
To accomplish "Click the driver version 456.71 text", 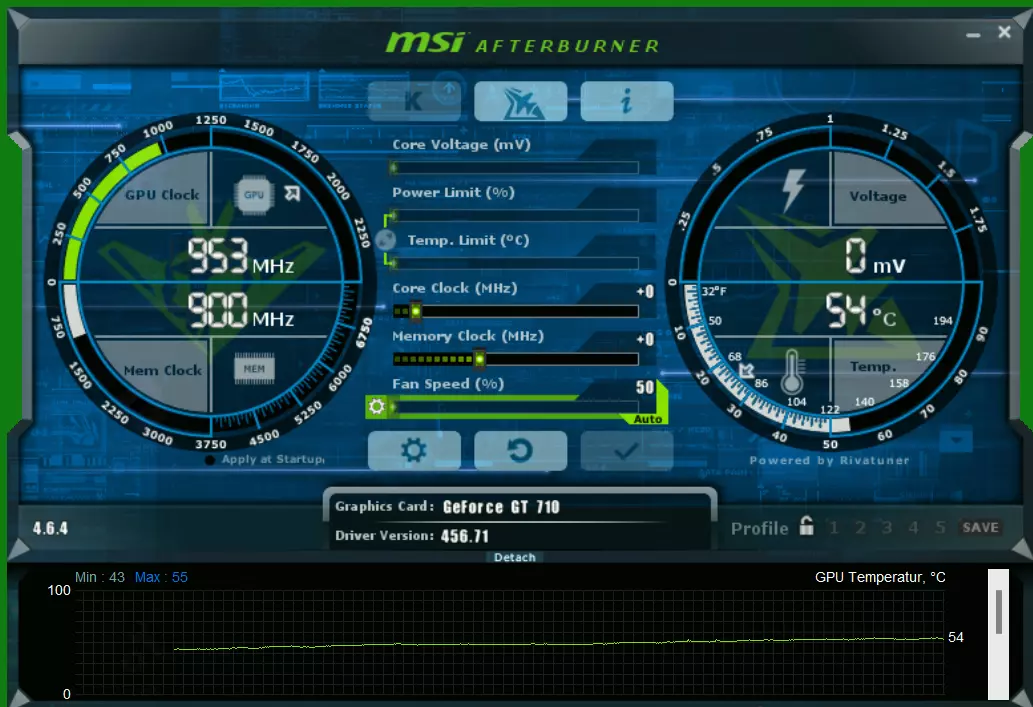I will 465,536.
